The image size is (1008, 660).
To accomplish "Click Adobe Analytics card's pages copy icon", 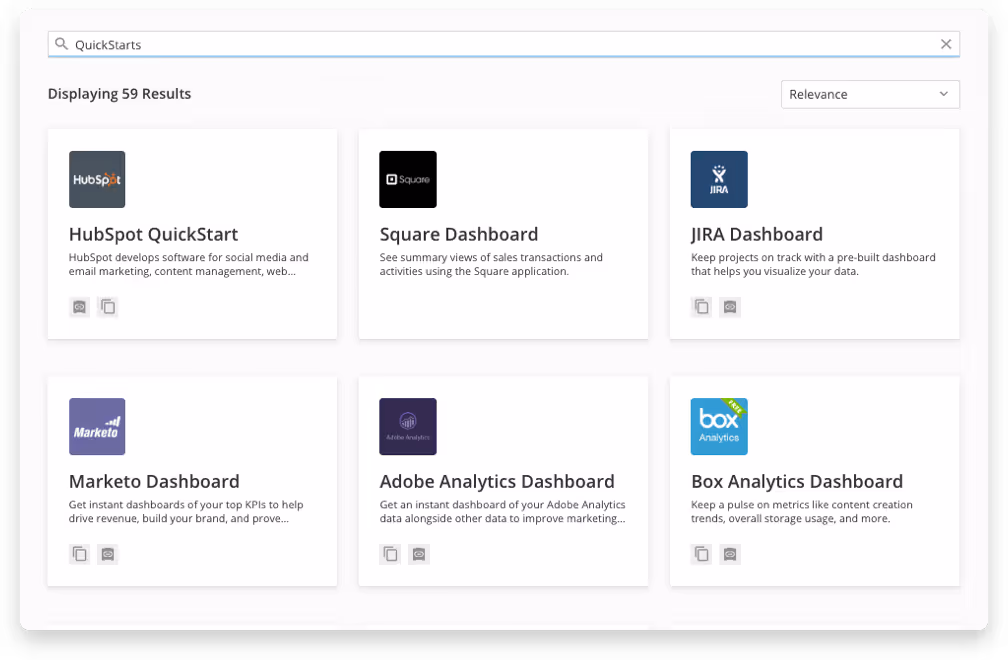I will 390,554.
